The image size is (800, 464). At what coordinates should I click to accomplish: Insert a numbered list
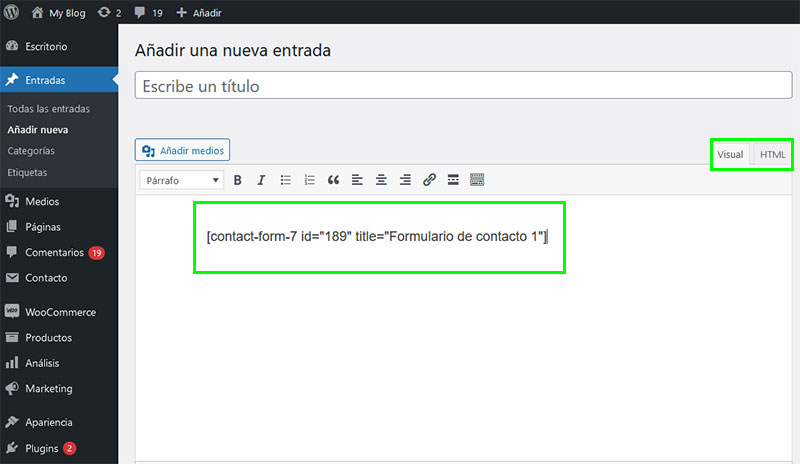click(x=310, y=180)
